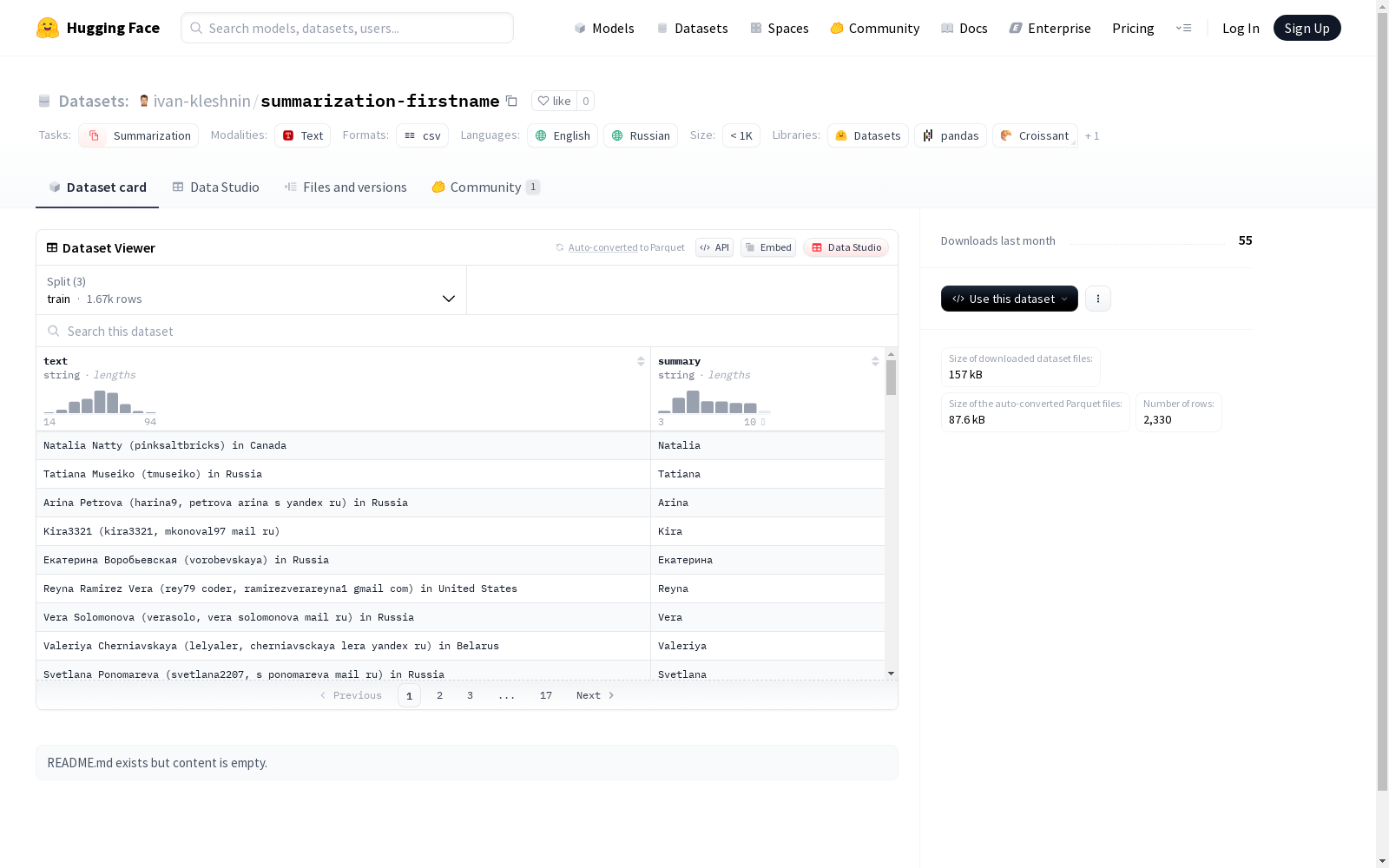
Task: Filter by English language tag
Action: pos(563,135)
